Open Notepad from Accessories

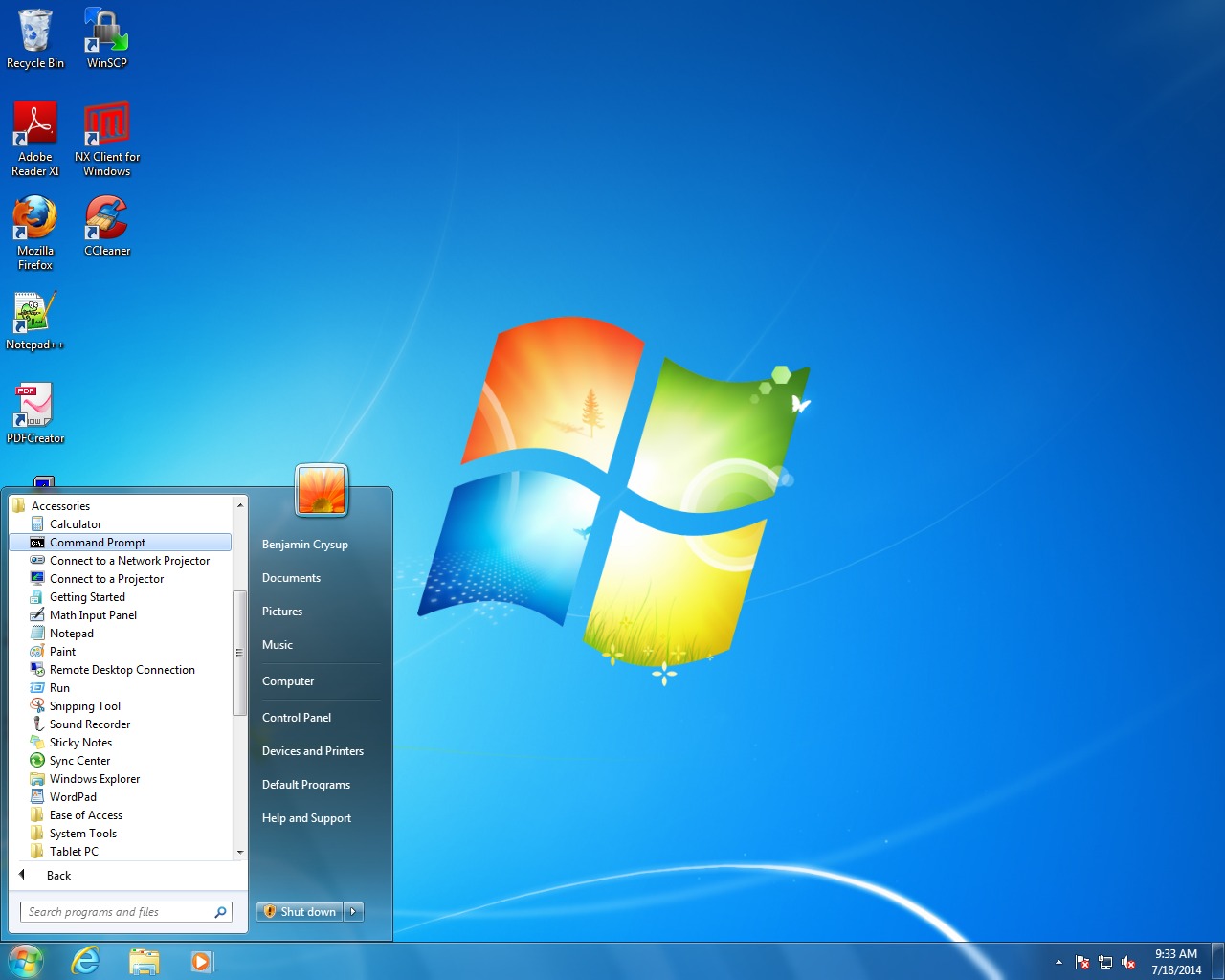click(72, 634)
